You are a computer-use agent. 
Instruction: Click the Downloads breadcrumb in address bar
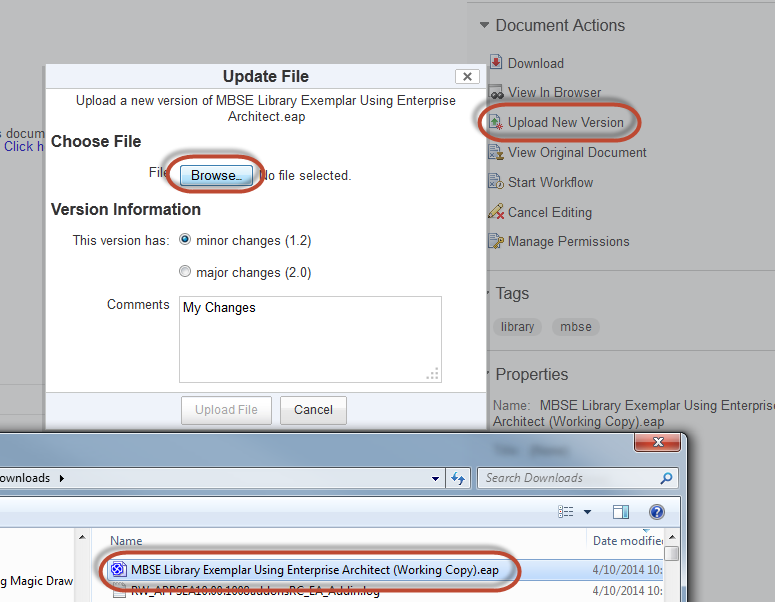pyautogui.click(x=25, y=478)
